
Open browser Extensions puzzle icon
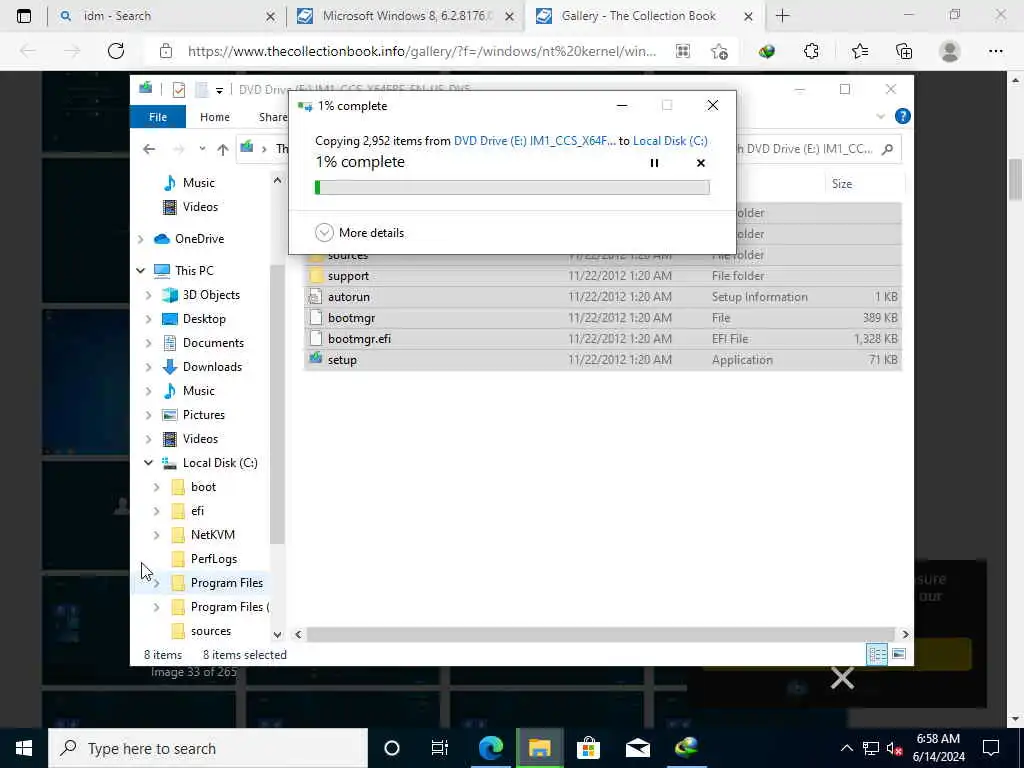coord(811,51)
